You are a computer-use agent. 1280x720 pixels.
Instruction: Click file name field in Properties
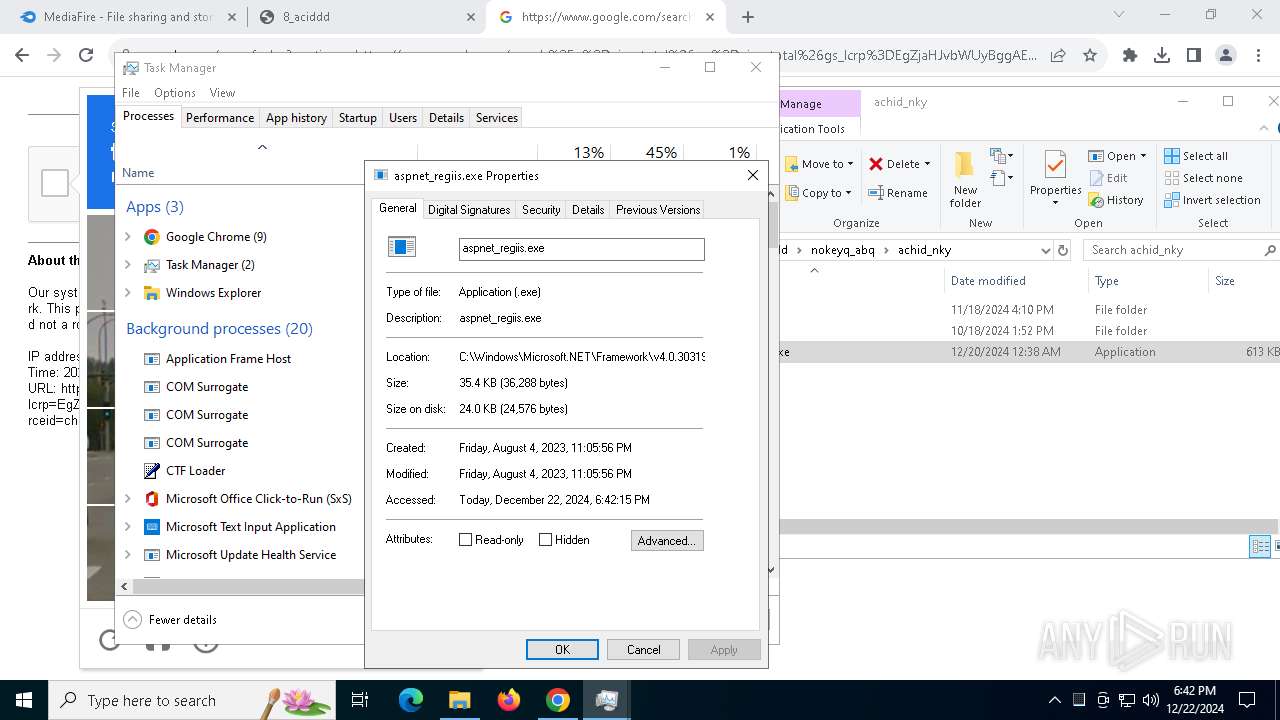coord(582,249)
